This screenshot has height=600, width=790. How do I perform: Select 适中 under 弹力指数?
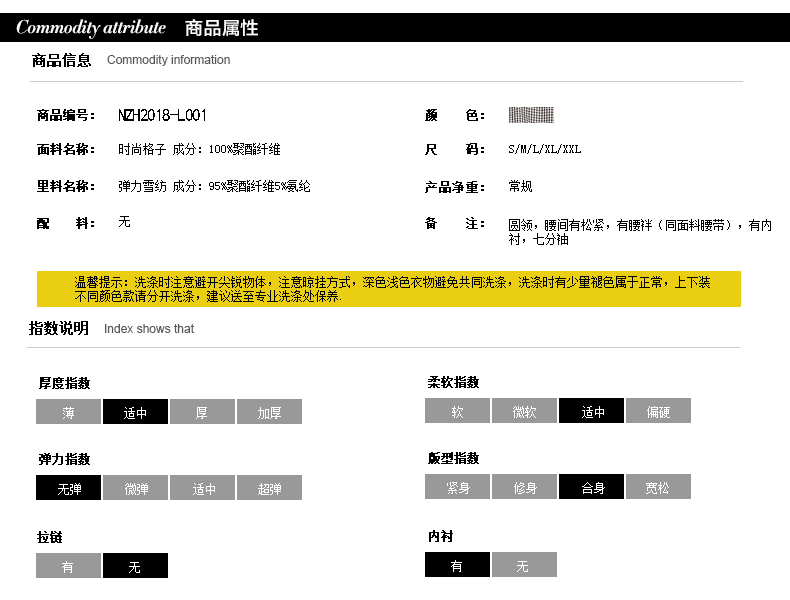203,488
